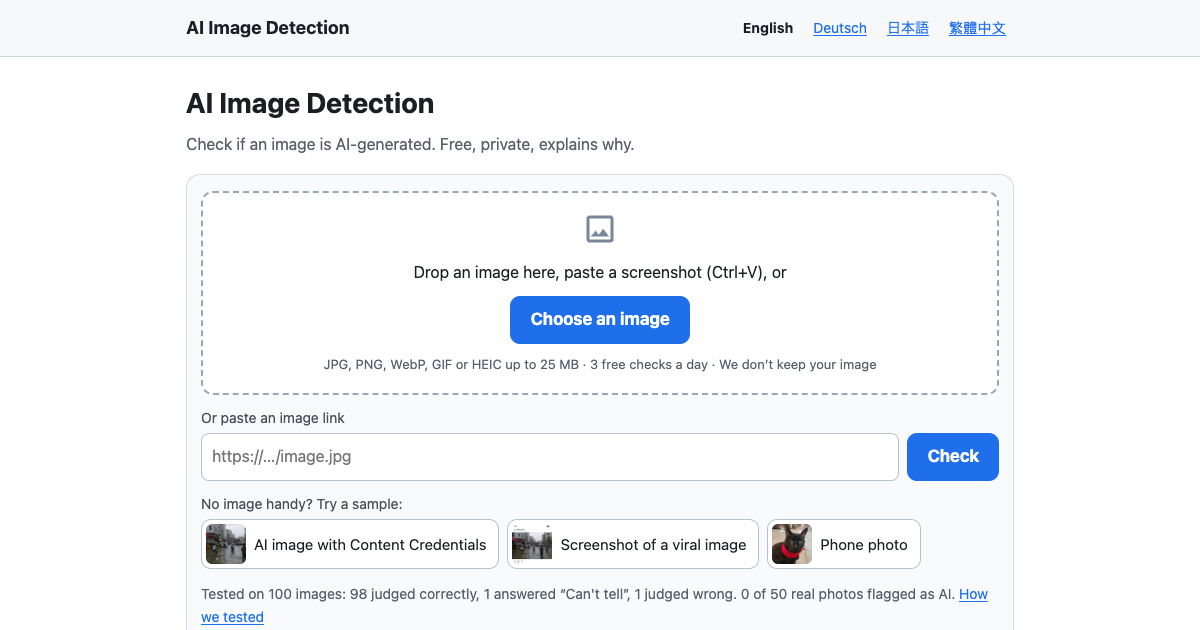Focus the image link input field
The width and height of the screenshot is (1200, 630).
pos(550,457)
